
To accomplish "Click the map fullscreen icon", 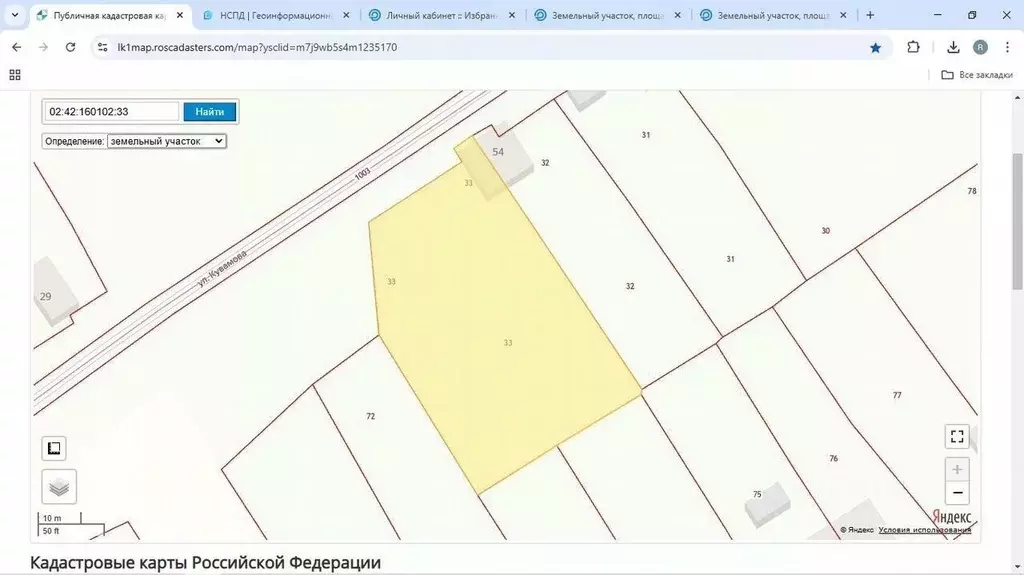I will point(957,436).
